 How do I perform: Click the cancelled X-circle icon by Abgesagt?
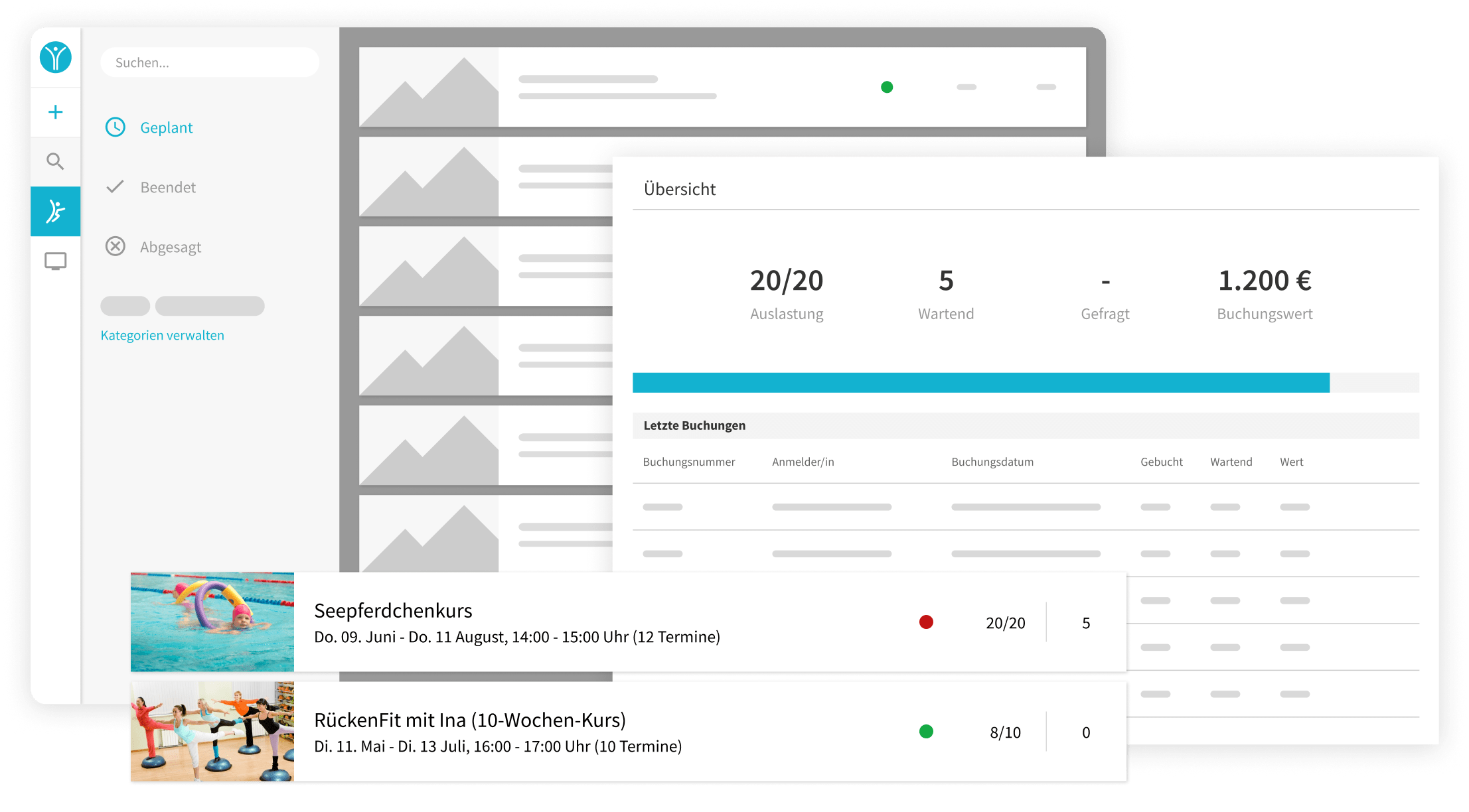(x=116, y=247)
